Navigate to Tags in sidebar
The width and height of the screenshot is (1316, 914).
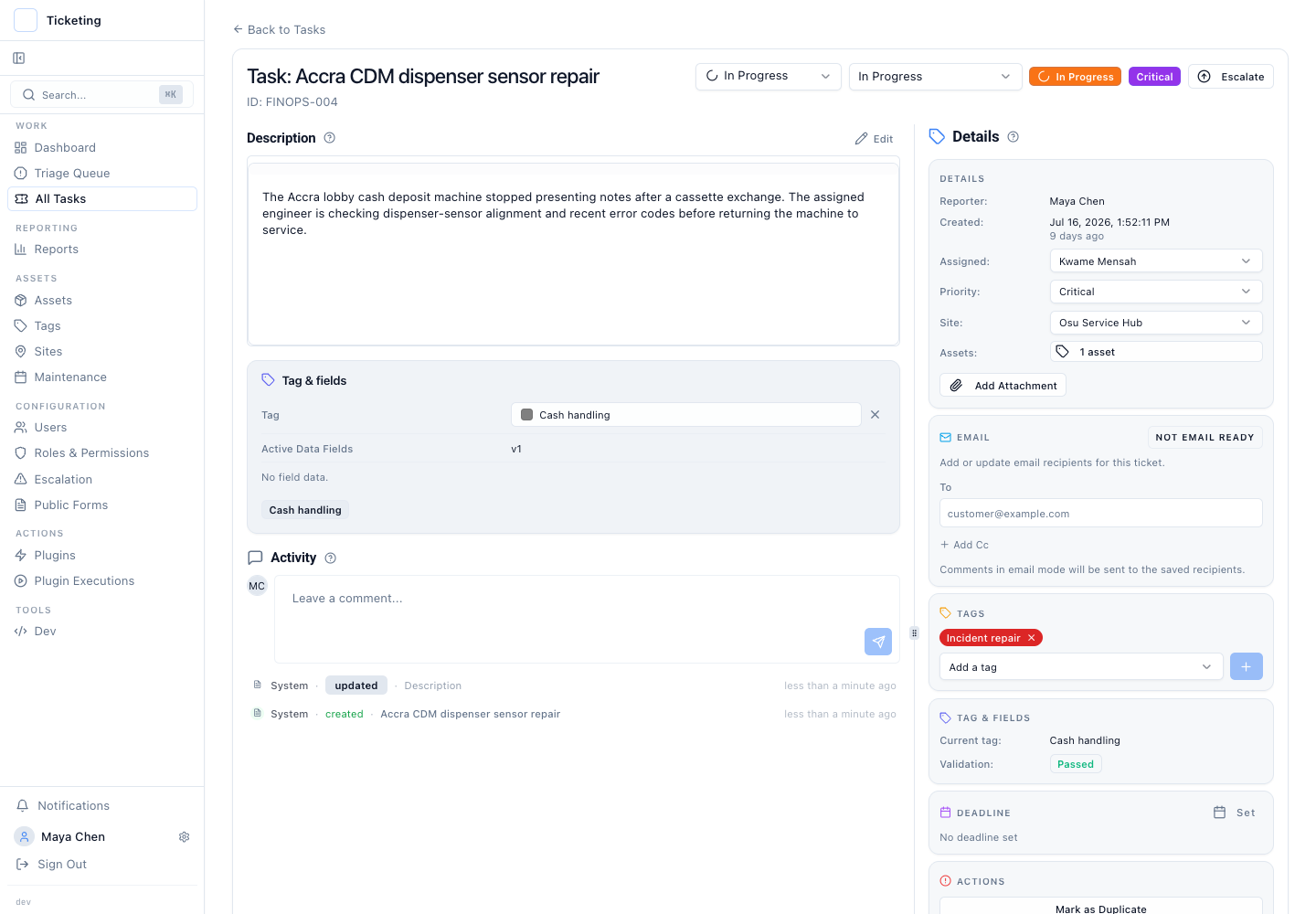coord(48,325)
